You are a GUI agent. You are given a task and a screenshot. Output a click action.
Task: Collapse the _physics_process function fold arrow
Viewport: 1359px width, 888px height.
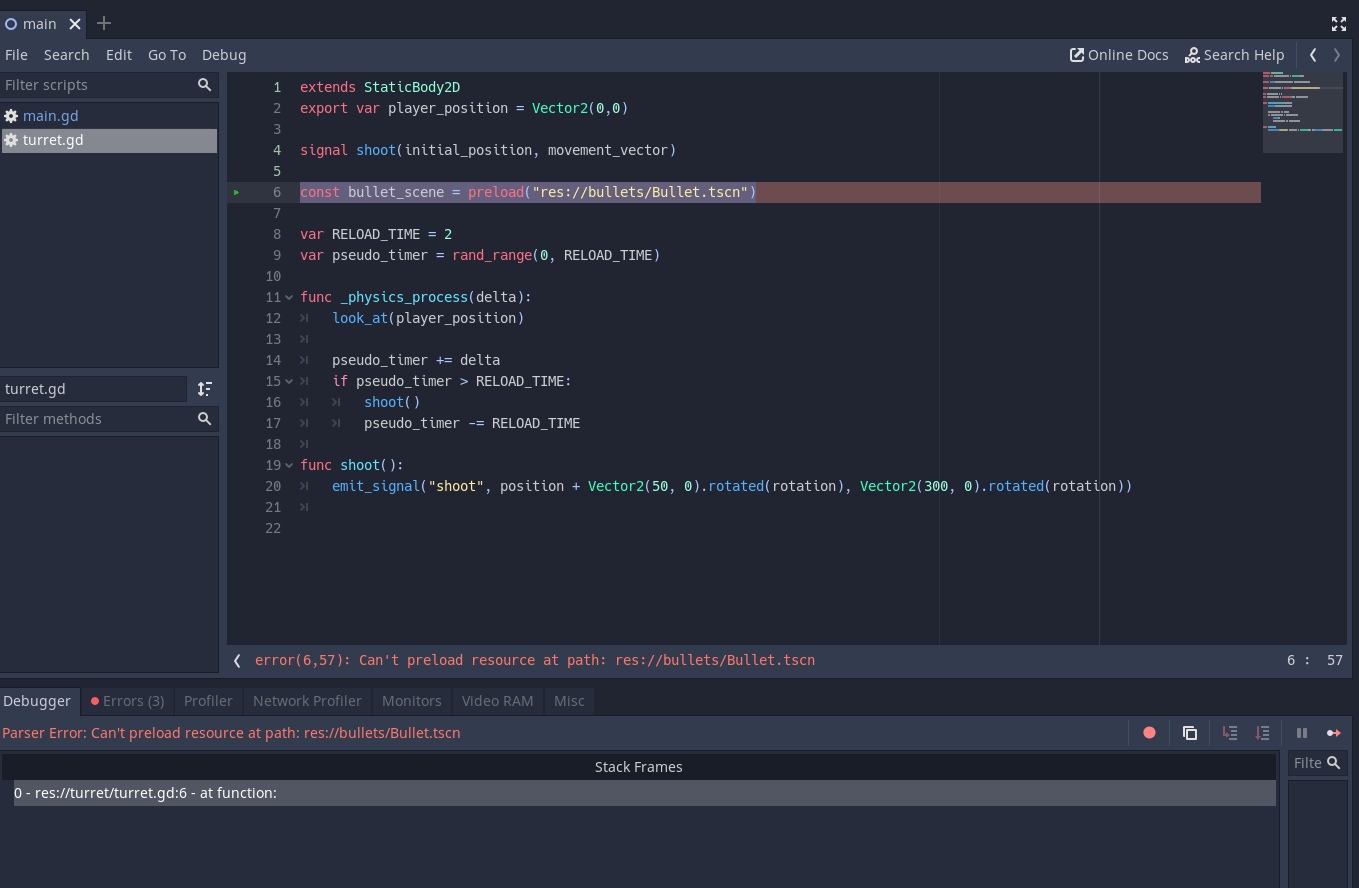pyautogui.click(x=288, y=297)
